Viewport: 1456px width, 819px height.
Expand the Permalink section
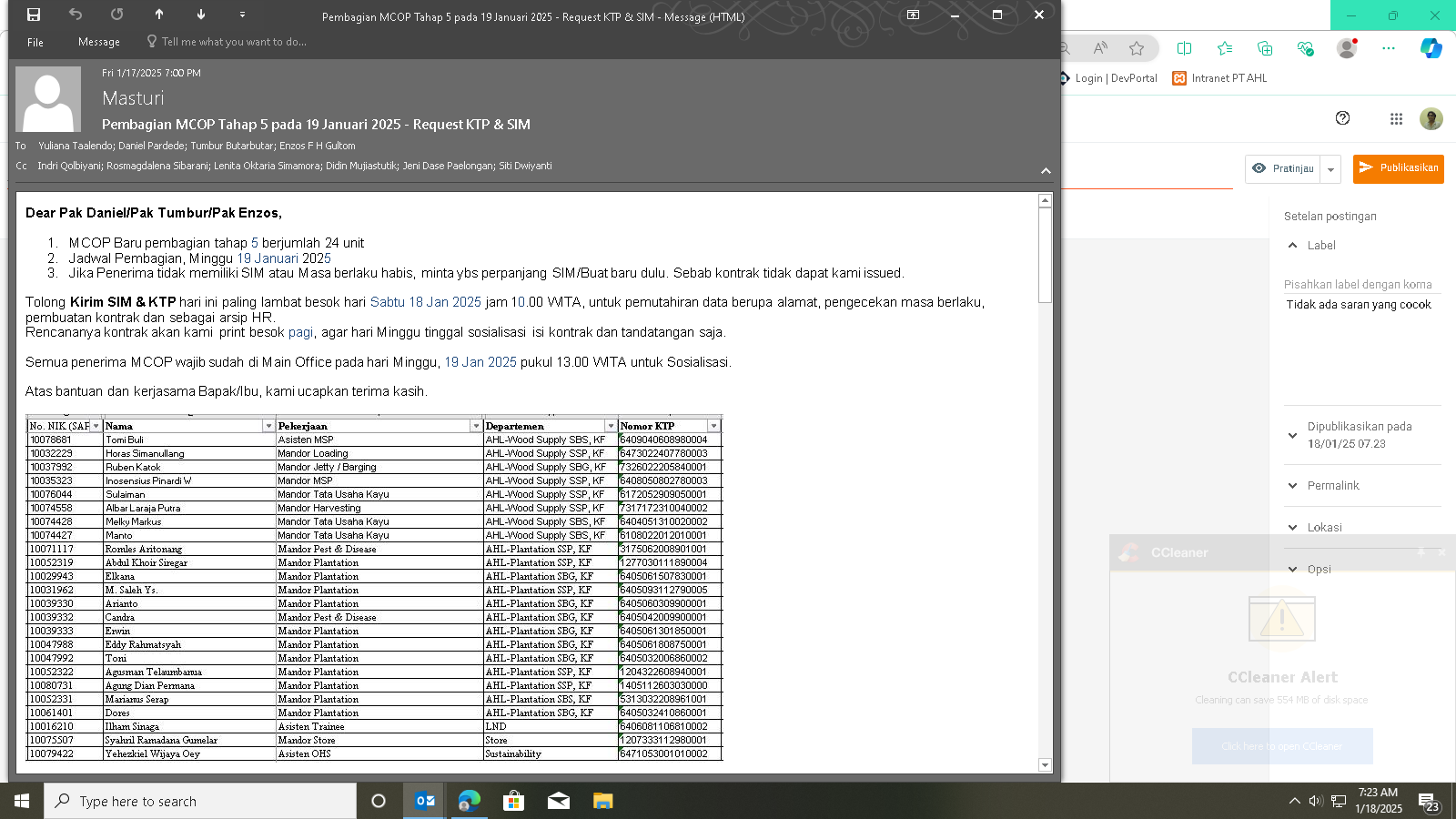(x=1293, y=486)
